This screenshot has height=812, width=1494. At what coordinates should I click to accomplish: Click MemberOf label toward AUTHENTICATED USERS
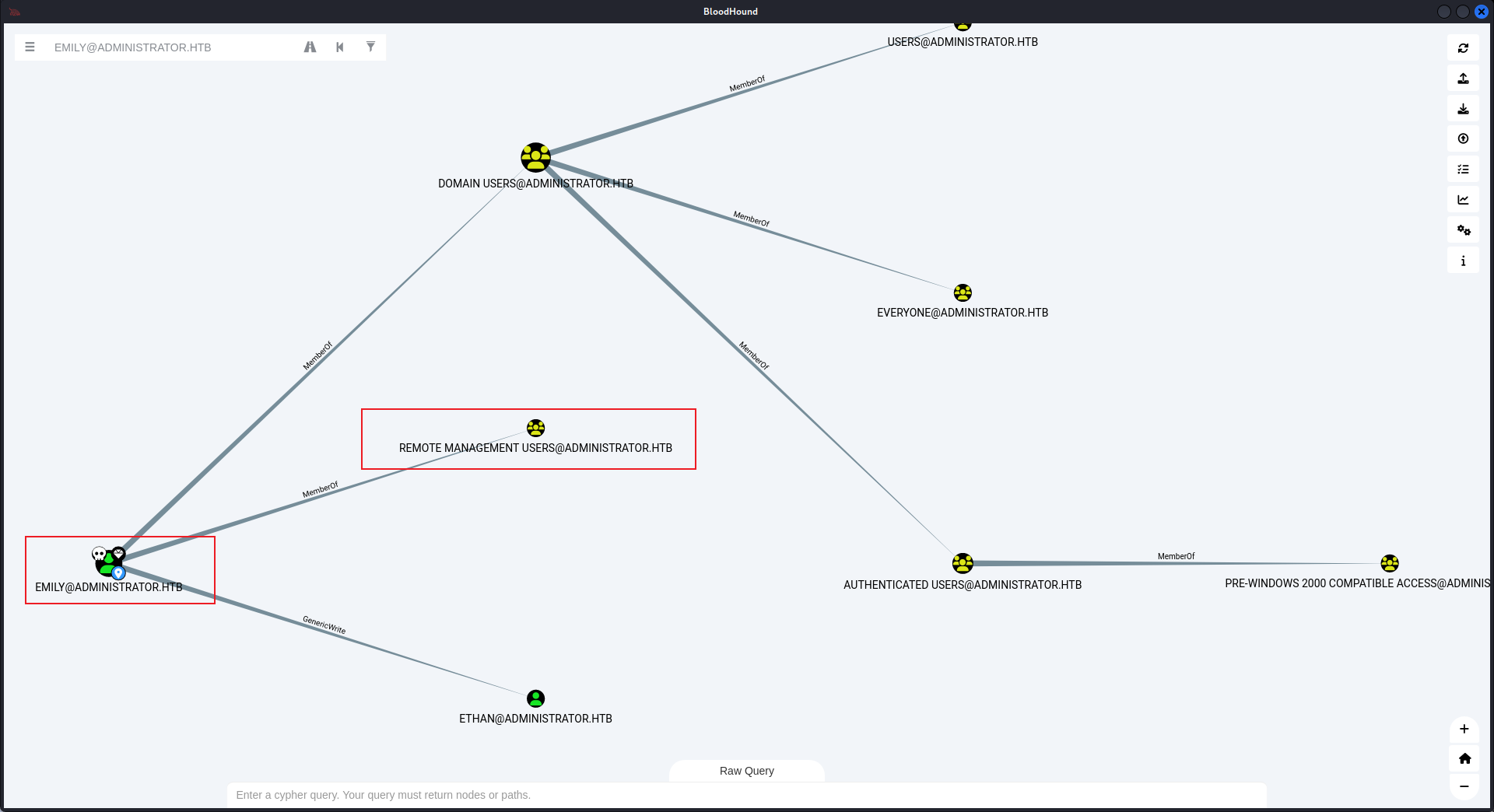(x=754, y=355)
